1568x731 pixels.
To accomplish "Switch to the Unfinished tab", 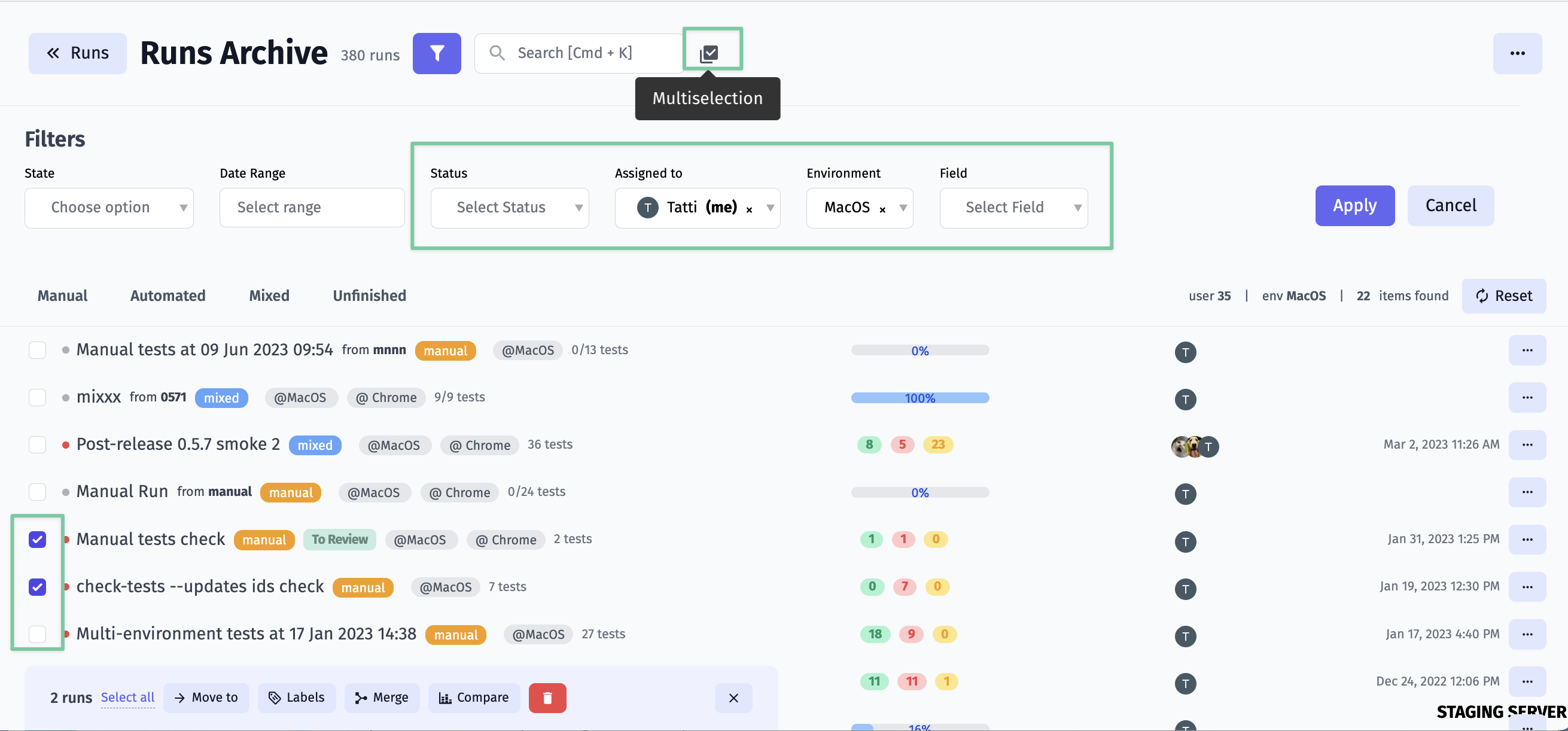I will point(370,296).
